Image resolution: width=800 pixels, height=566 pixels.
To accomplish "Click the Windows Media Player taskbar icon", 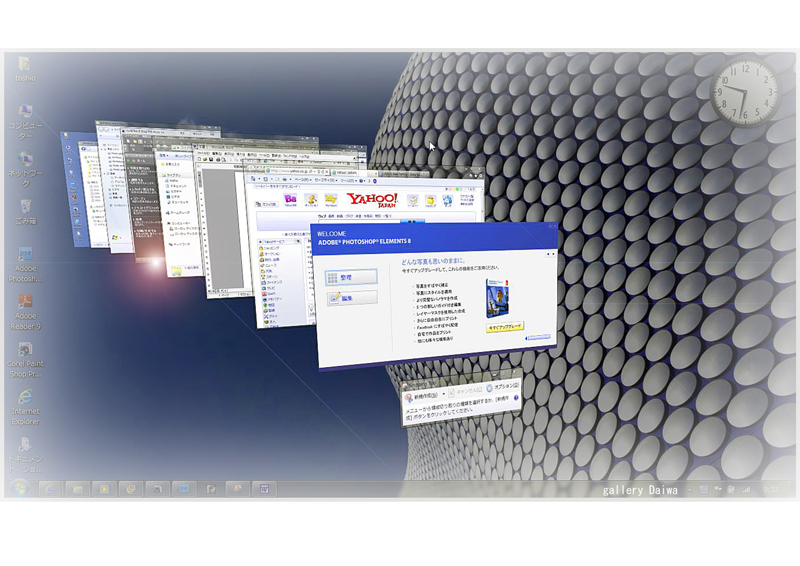I will [105, 489].
